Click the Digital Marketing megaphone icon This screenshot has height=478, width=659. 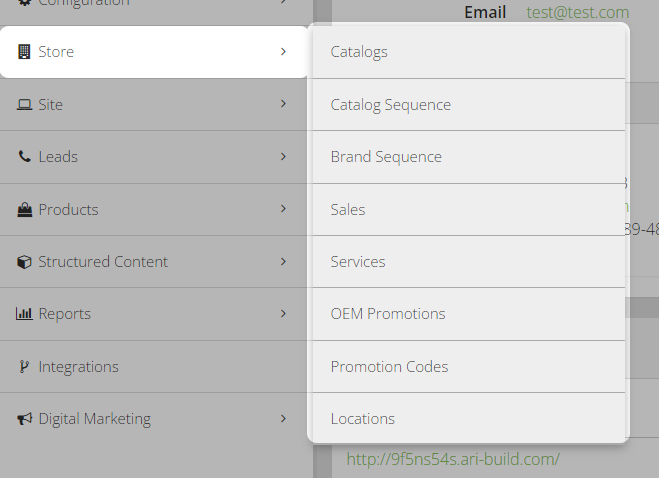(x=24, y=419)
